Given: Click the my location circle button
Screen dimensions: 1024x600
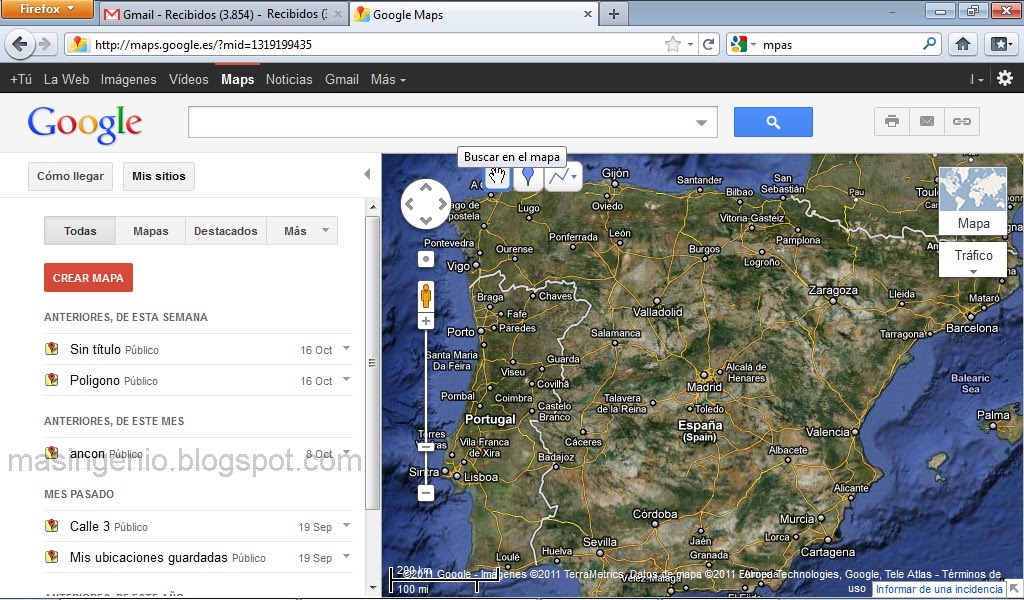Looking at the screenshot, I should [426, 259].
